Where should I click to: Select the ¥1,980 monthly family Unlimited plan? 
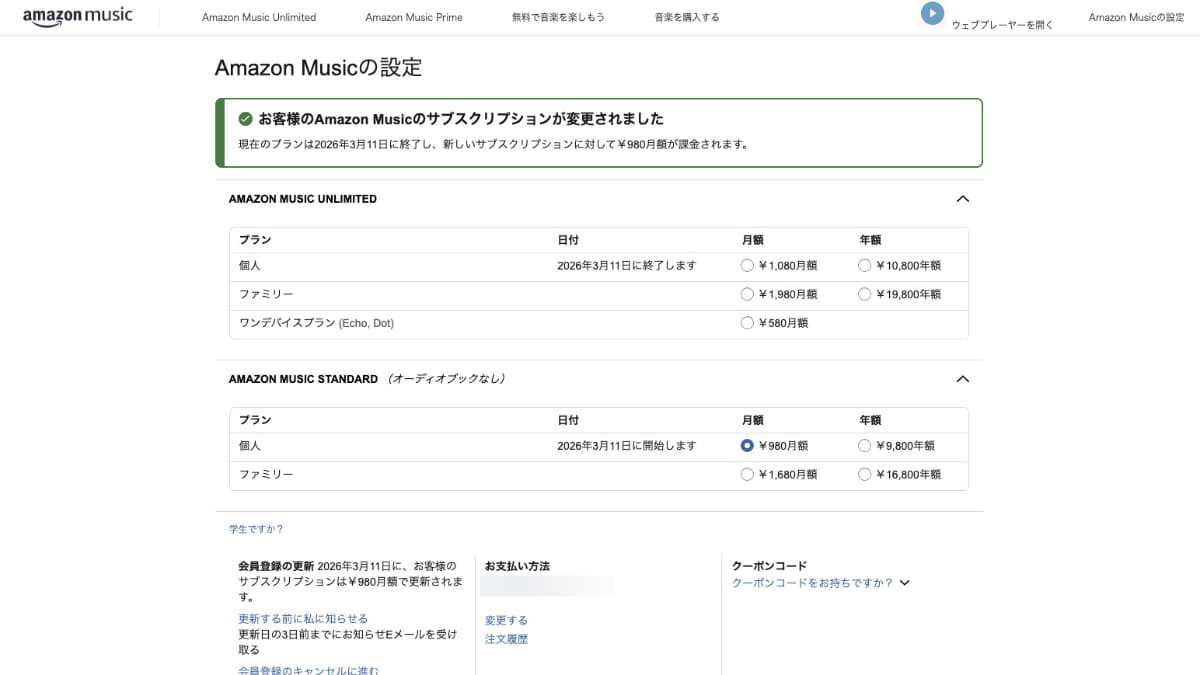pyautogui.click(x=748, y=294)
